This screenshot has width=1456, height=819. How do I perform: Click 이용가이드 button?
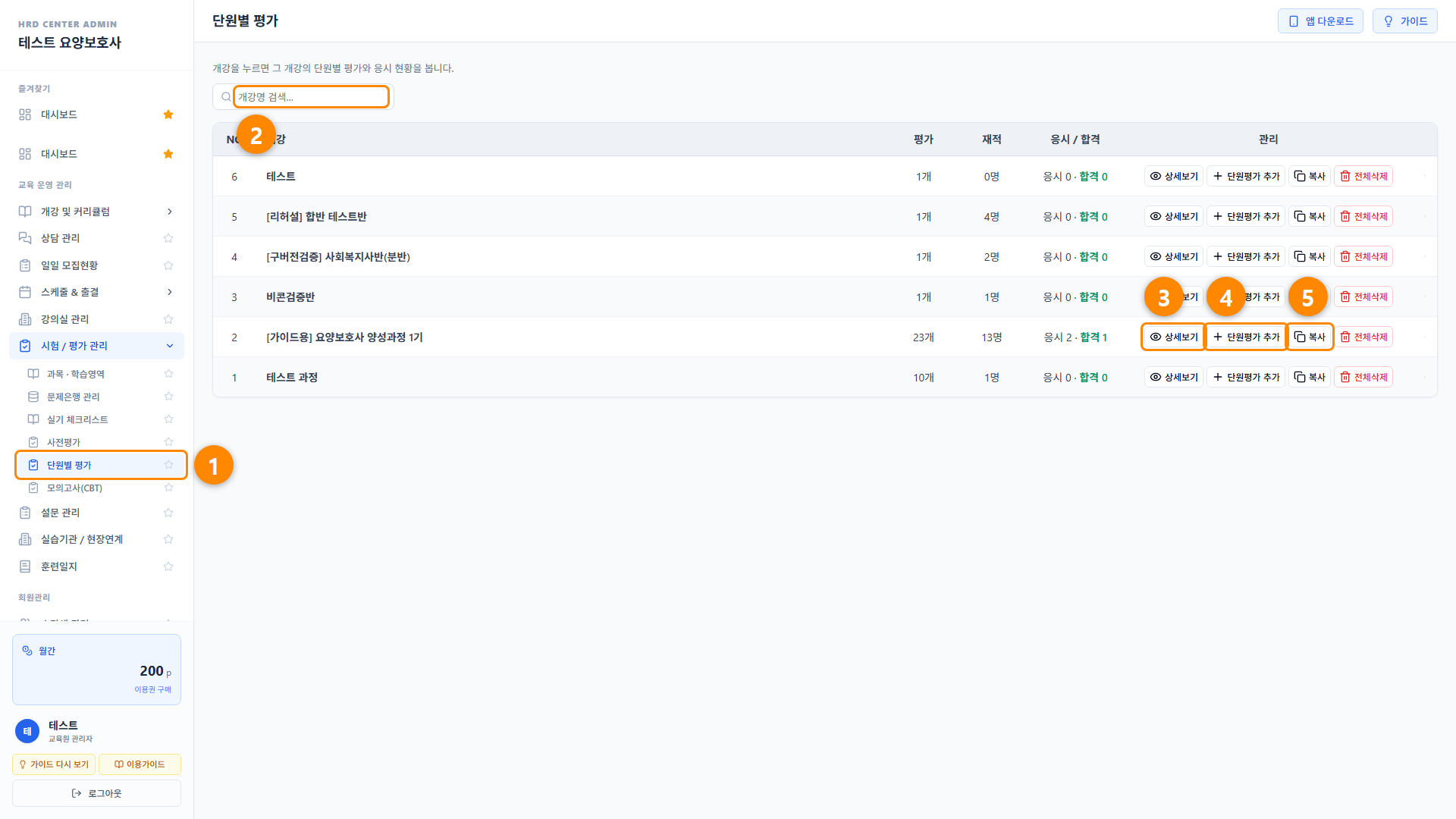pyautogui.click(x=140, y=764)
